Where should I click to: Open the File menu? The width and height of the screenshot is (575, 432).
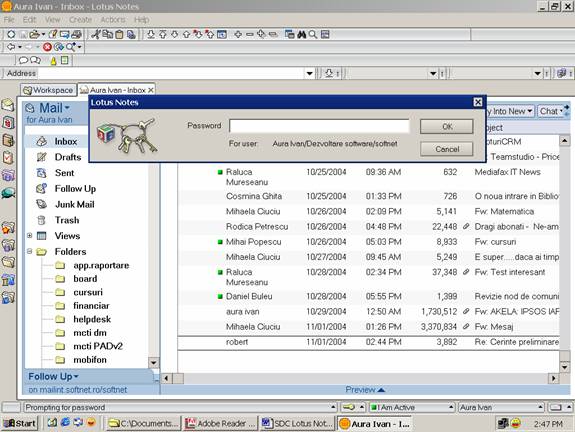pos(9,19)
